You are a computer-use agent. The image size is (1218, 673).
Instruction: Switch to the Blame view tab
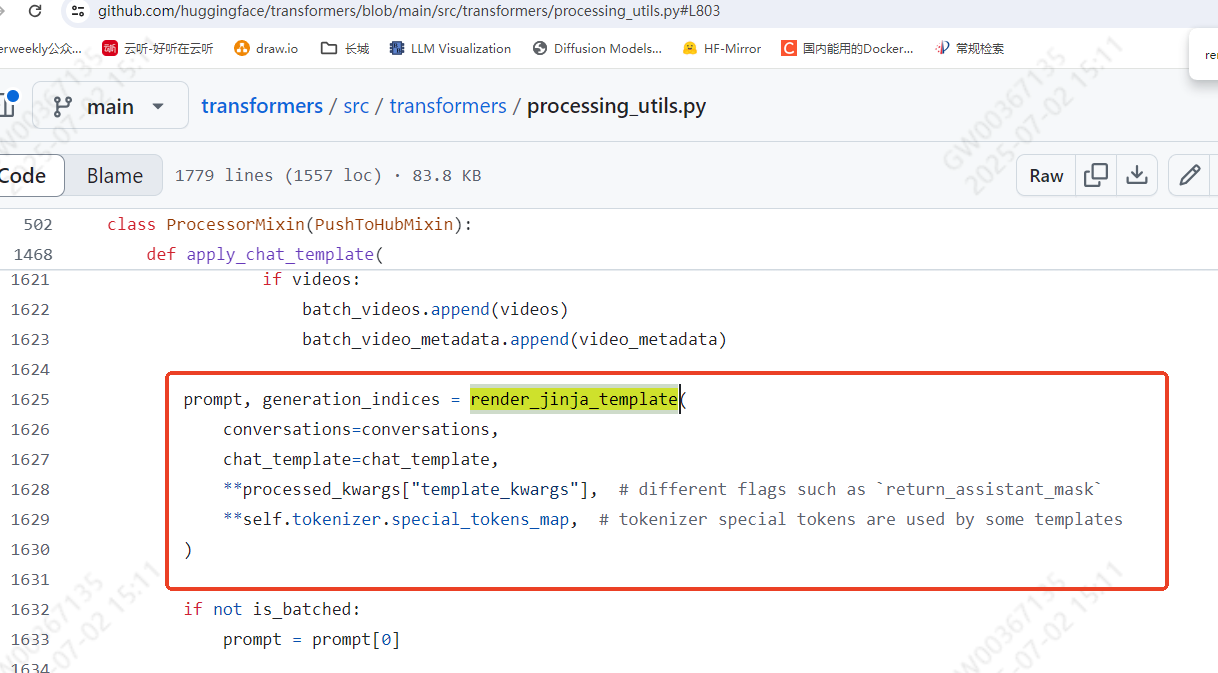pos(114,175)
